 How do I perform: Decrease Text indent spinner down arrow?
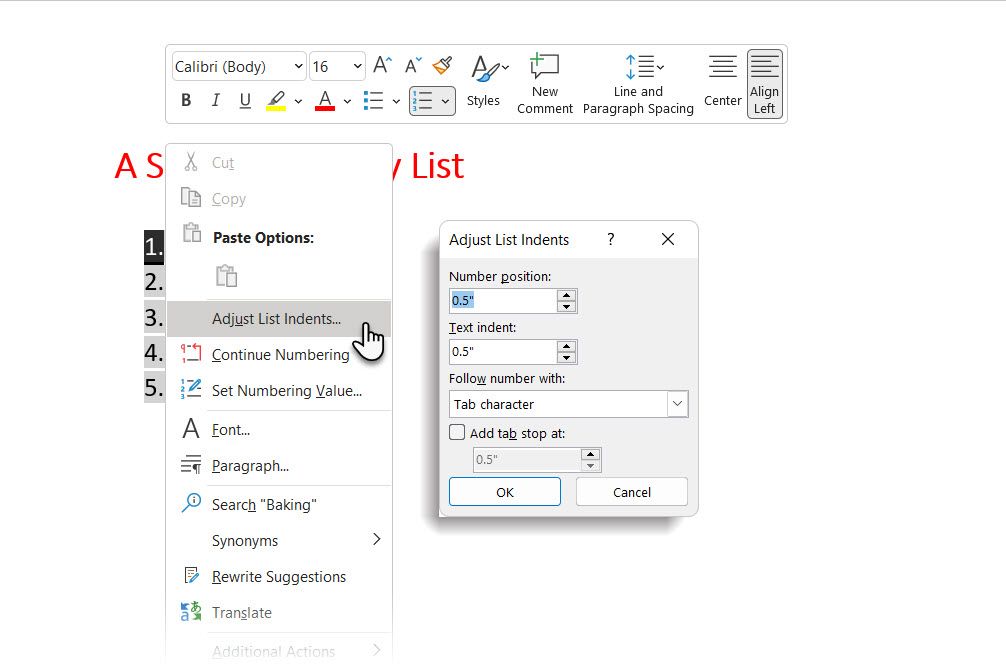pos(567,358)
